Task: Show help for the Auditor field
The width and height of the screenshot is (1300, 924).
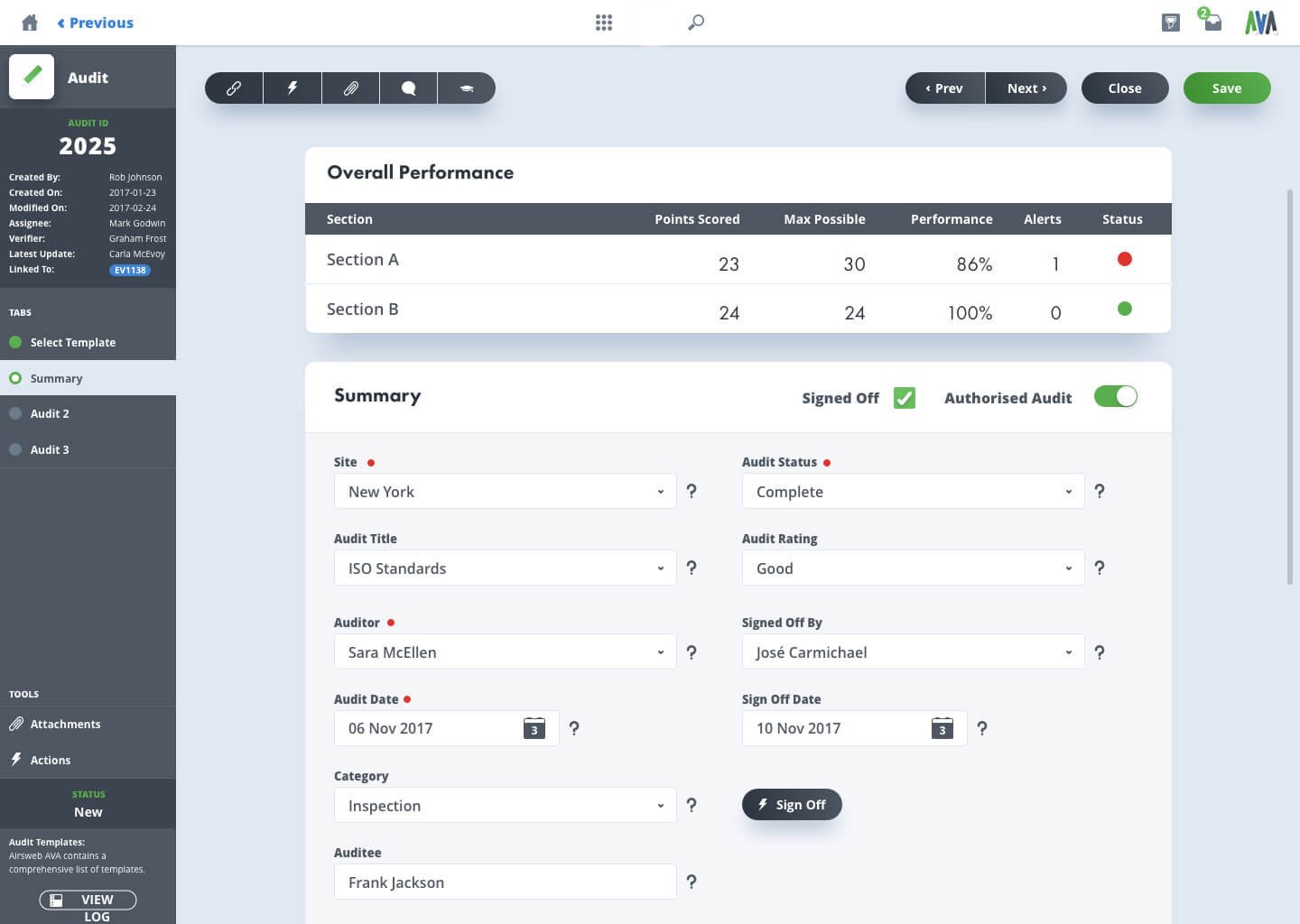Action: 692,652
